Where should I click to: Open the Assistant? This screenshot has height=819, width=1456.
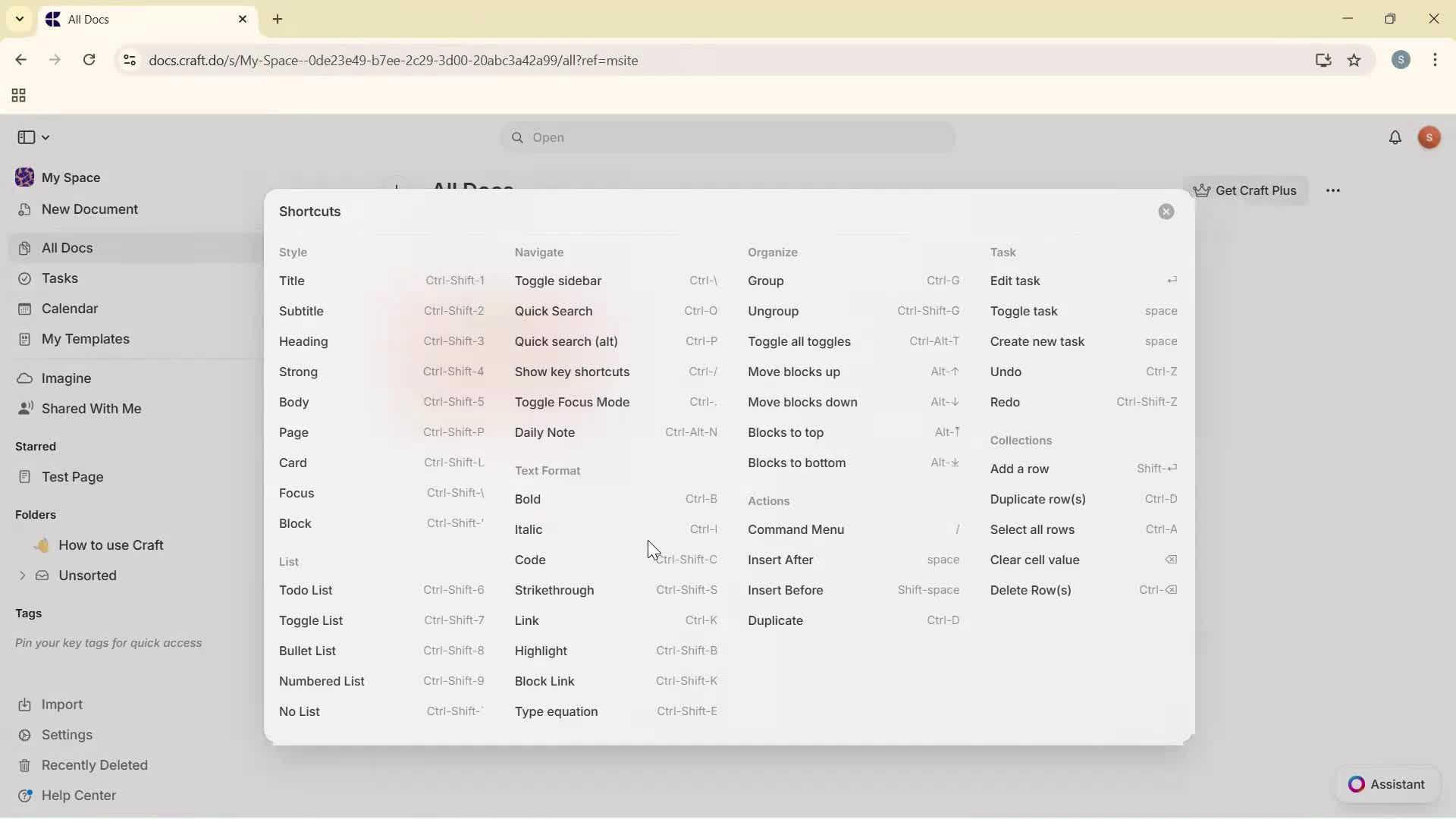click(1386, 785)
